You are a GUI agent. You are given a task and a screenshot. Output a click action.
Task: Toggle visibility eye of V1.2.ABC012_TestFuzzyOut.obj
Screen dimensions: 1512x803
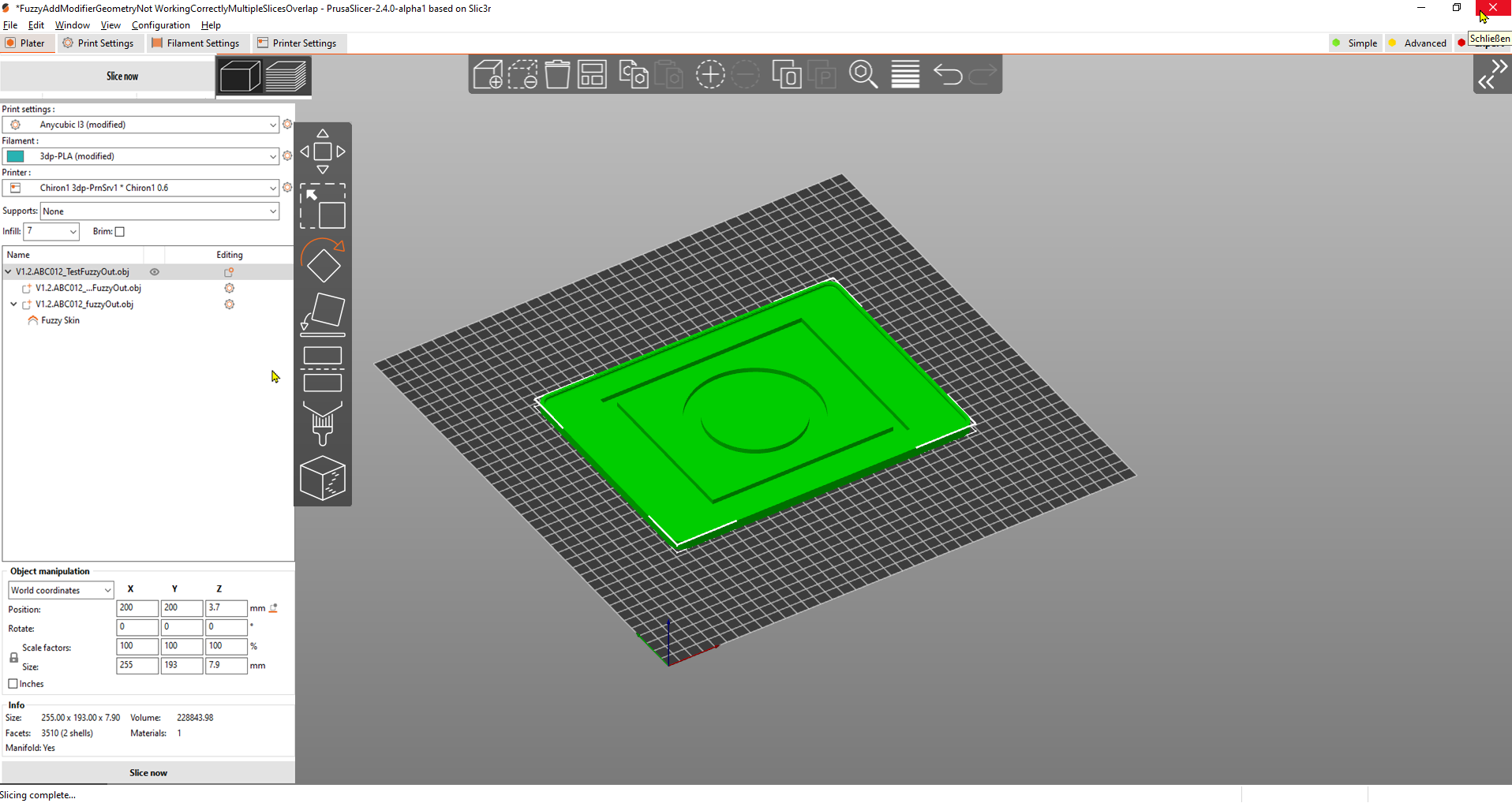point(155,272)
